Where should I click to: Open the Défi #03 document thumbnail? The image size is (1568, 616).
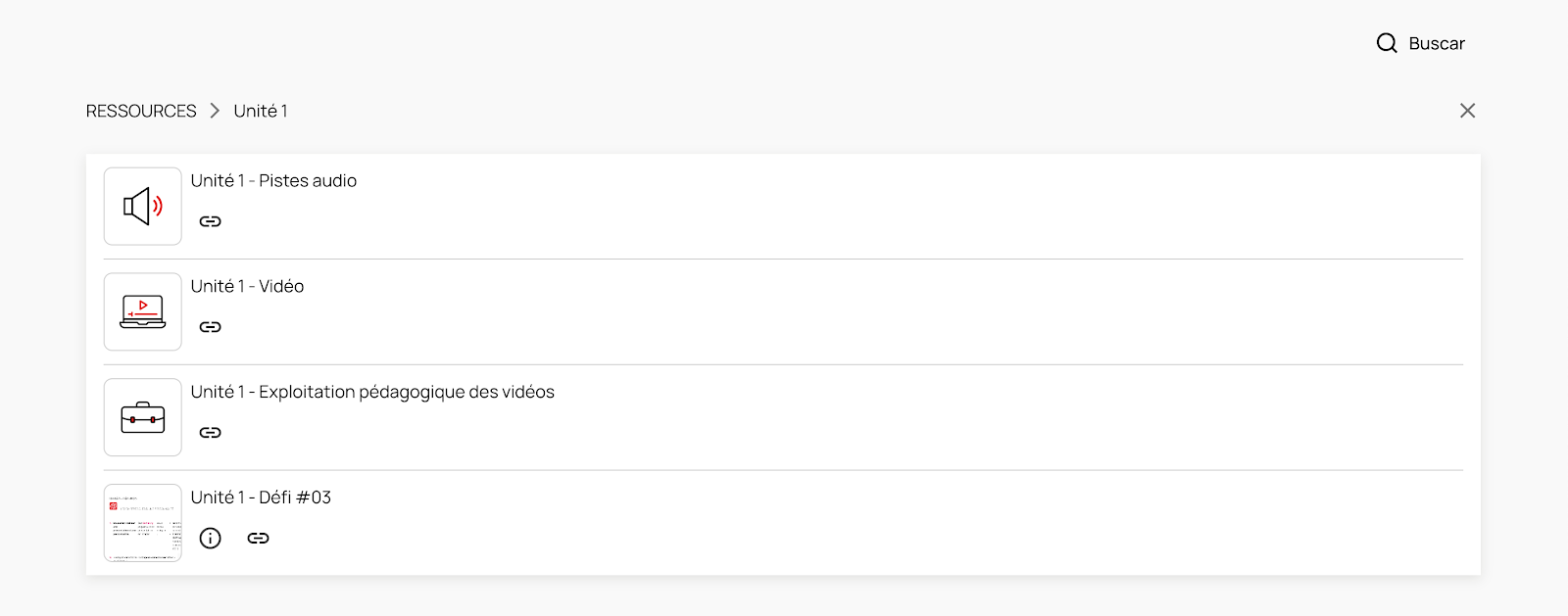pos(143,523)
